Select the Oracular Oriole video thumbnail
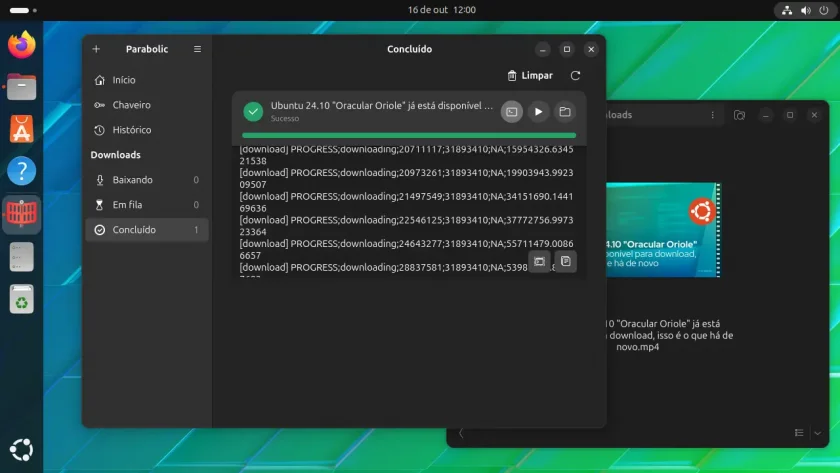The width and height of the screenshot is (840, 473). [x=663, y=230]
